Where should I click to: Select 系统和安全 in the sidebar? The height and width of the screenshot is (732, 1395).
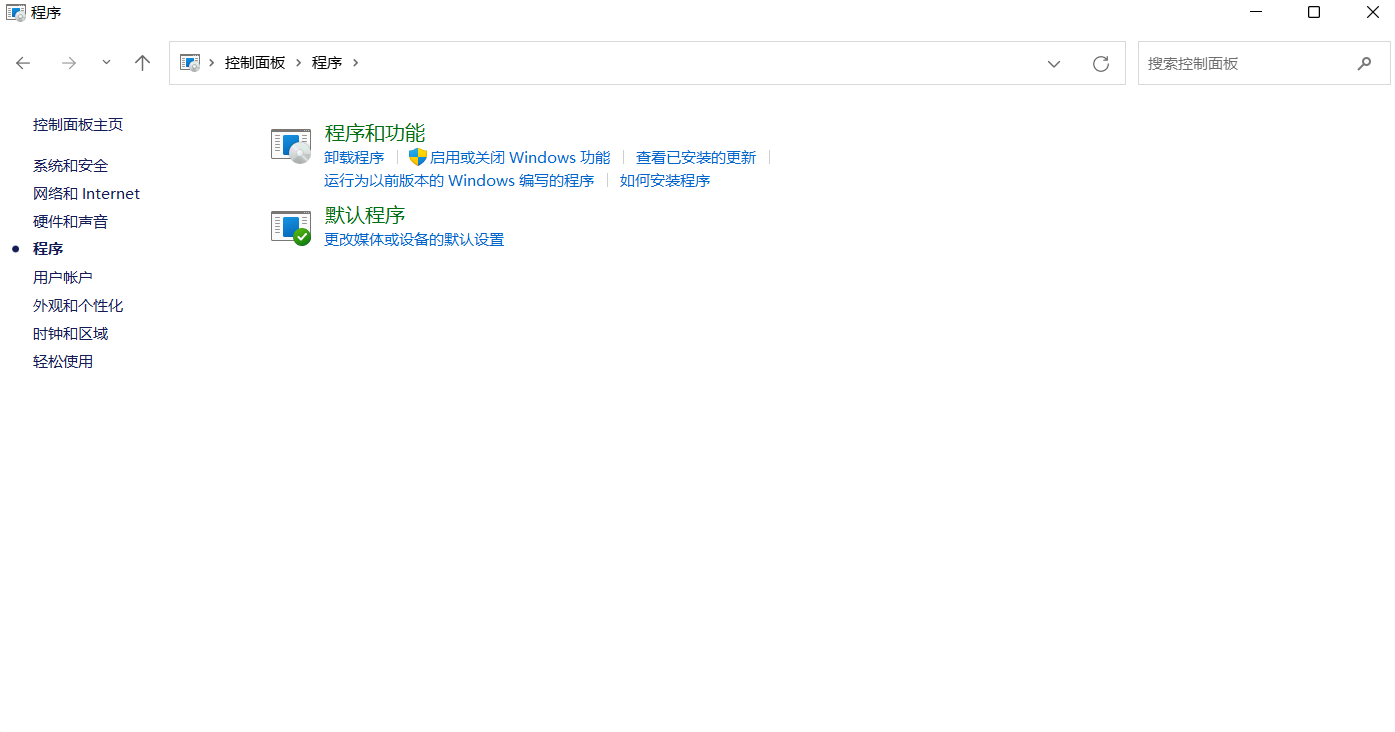[70, 166]
